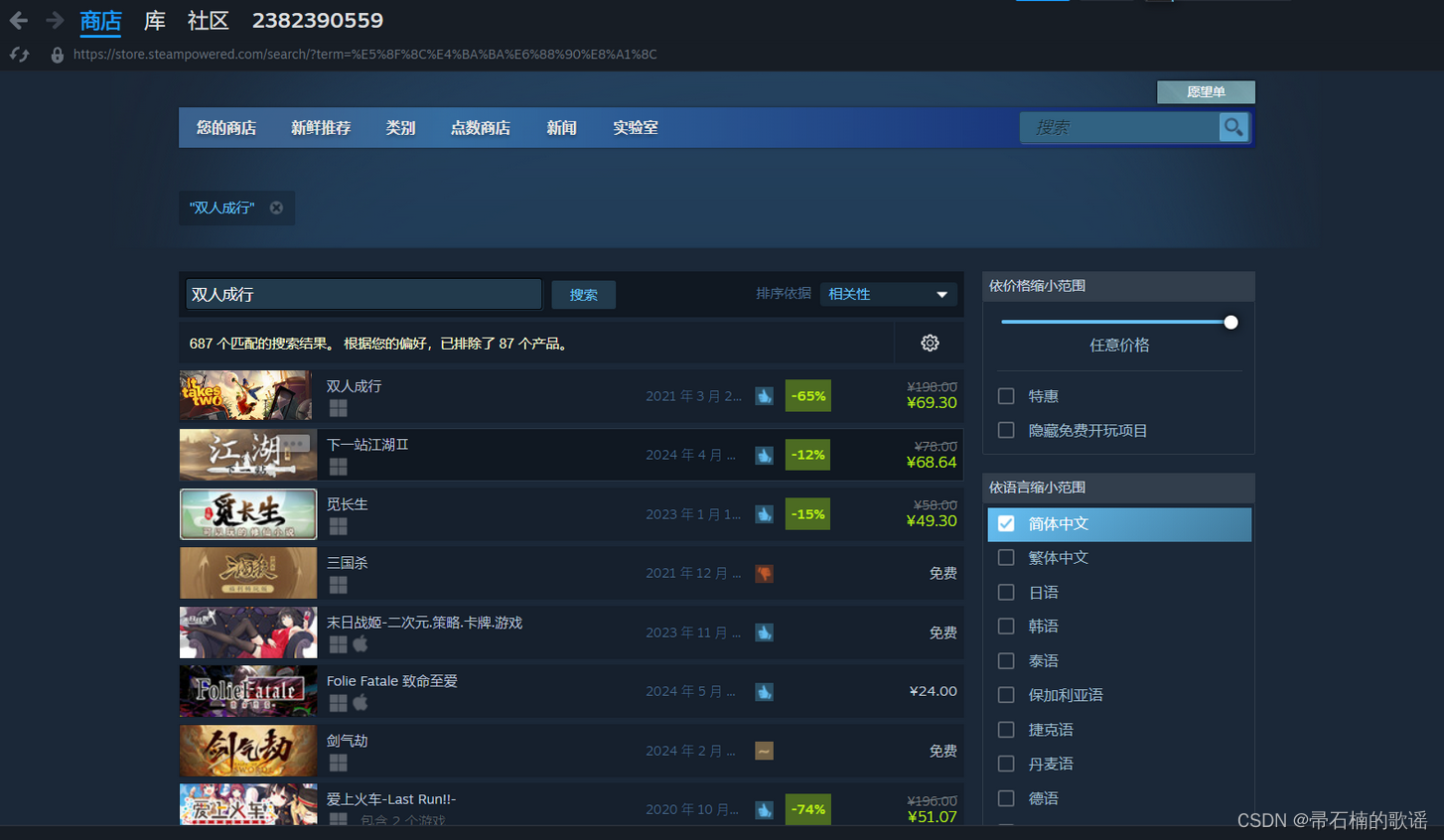Click the Apple platform icon under 末日战姬
This screenshot has width=1444, height=840.
(361, 643)
